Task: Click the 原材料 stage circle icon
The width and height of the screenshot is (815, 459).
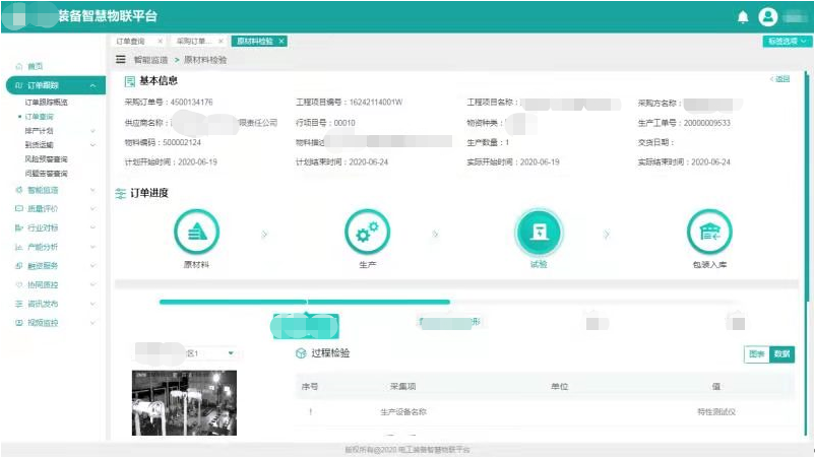Action: [196, 232]
